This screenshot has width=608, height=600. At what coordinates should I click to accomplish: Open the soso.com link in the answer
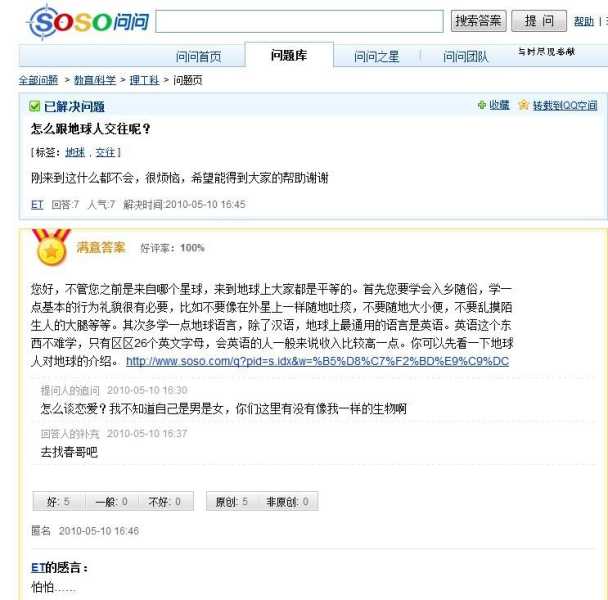[x=317, y=361]
